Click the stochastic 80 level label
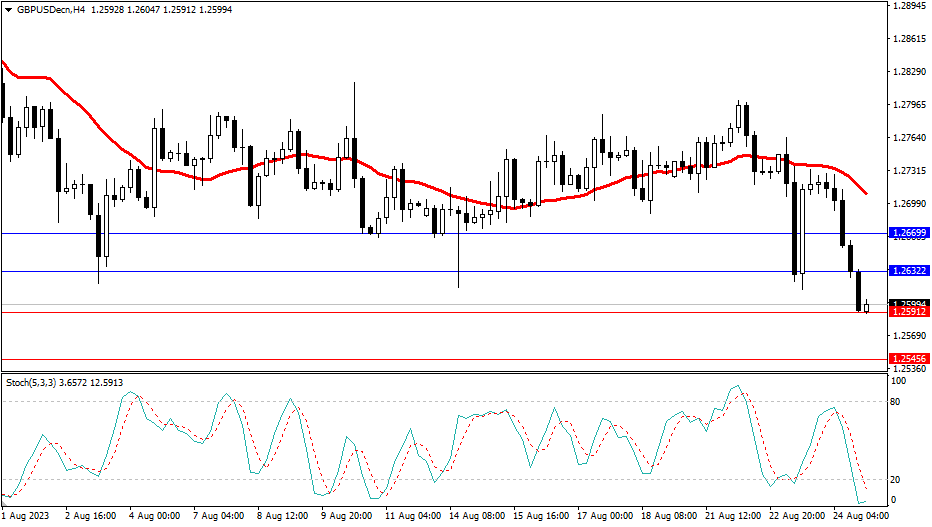932x527 pixels. pos(897,402)
